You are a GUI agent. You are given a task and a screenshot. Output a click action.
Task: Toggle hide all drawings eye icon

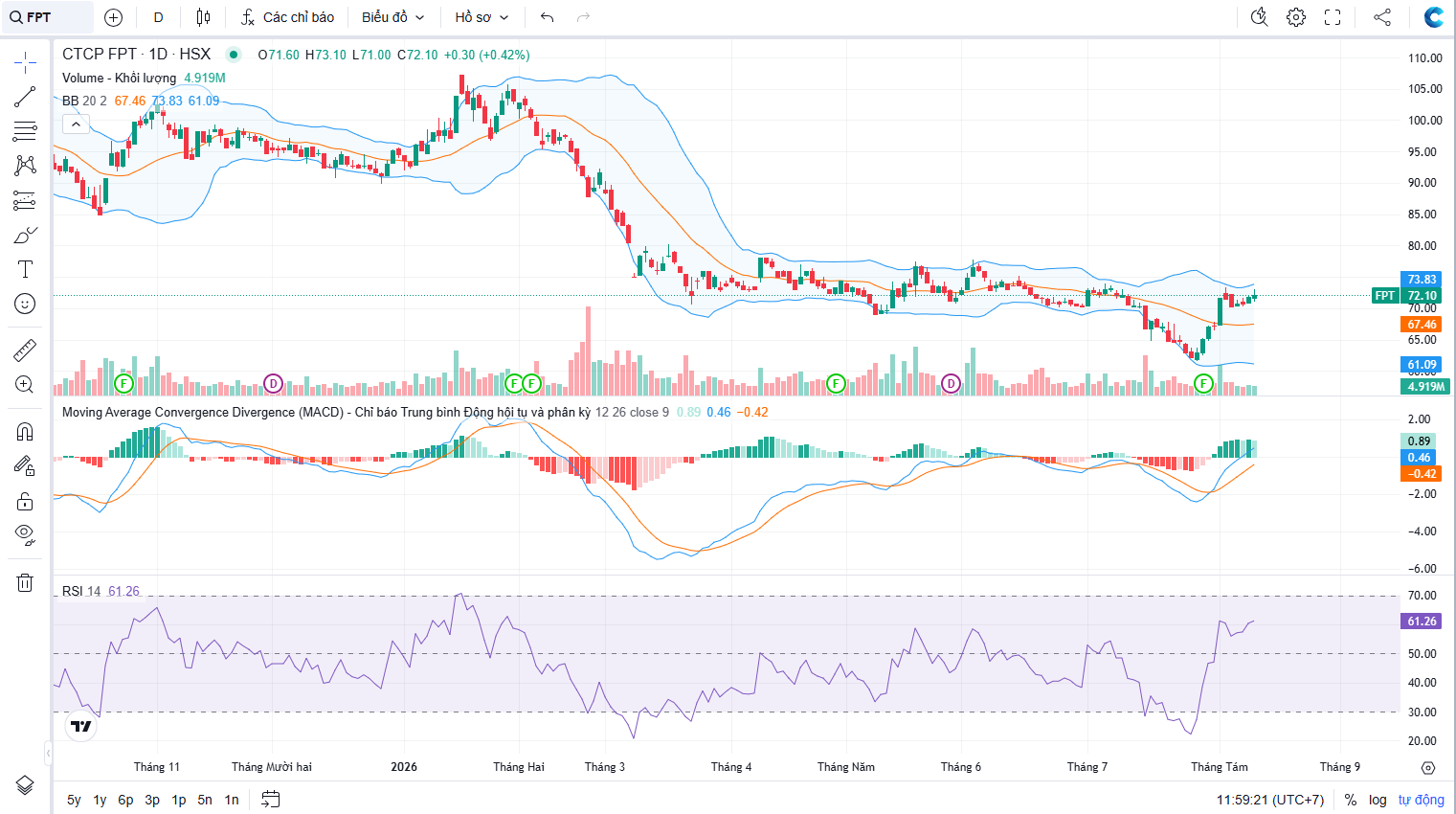point(25,534)
